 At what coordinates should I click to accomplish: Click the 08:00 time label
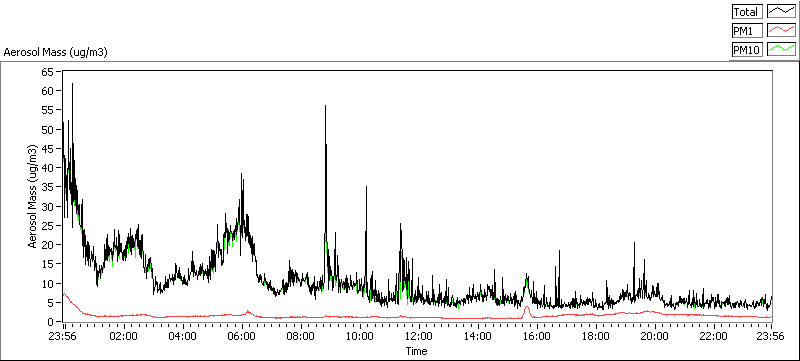[x=301, y=337]
